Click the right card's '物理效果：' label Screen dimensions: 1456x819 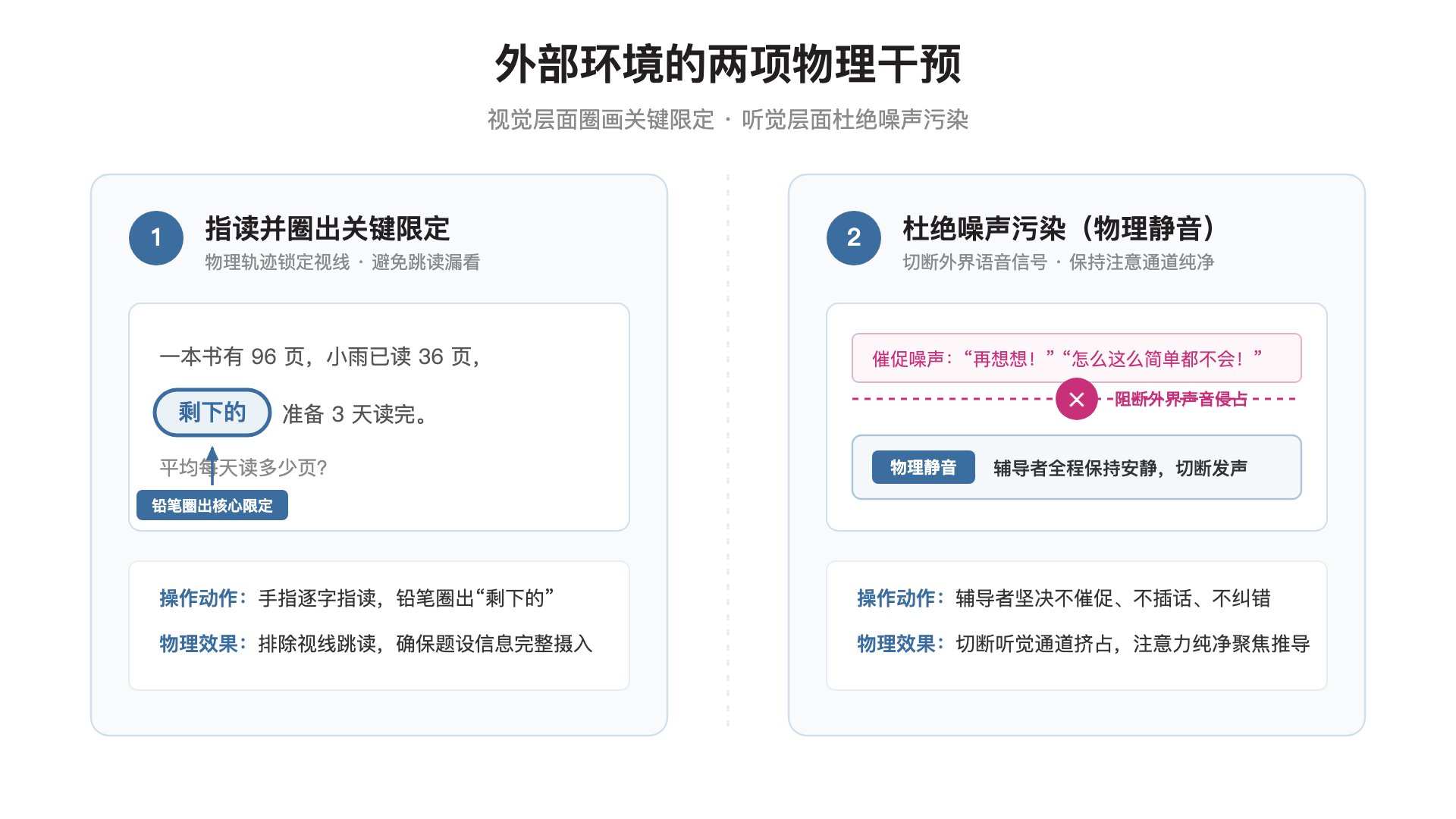901,644
